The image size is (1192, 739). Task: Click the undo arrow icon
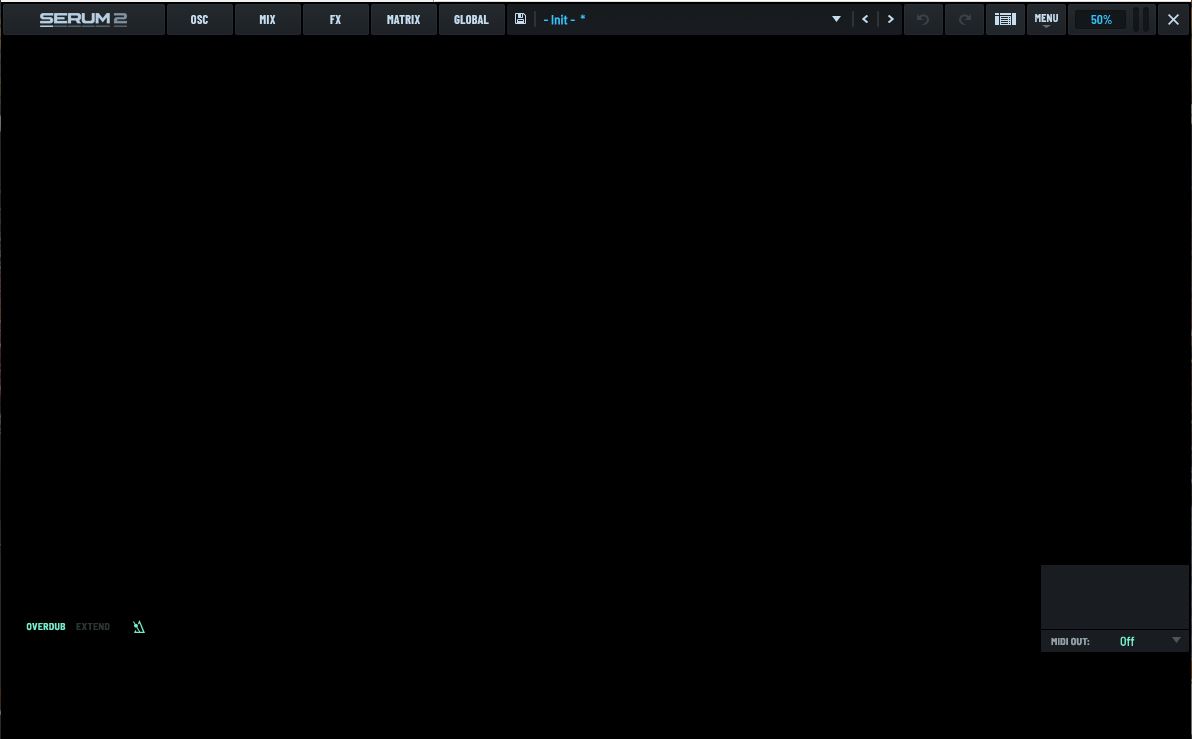923,20
